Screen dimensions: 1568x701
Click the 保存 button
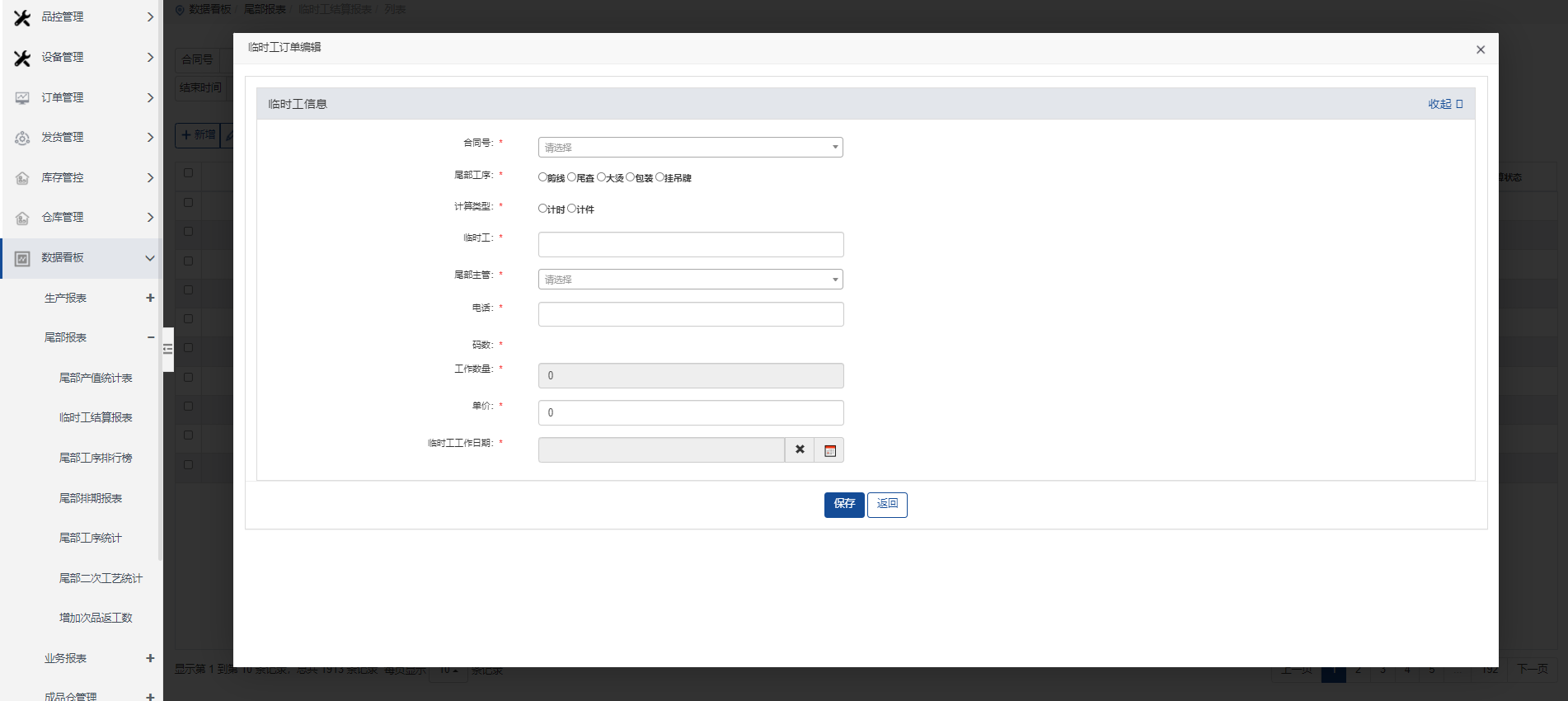843,505
